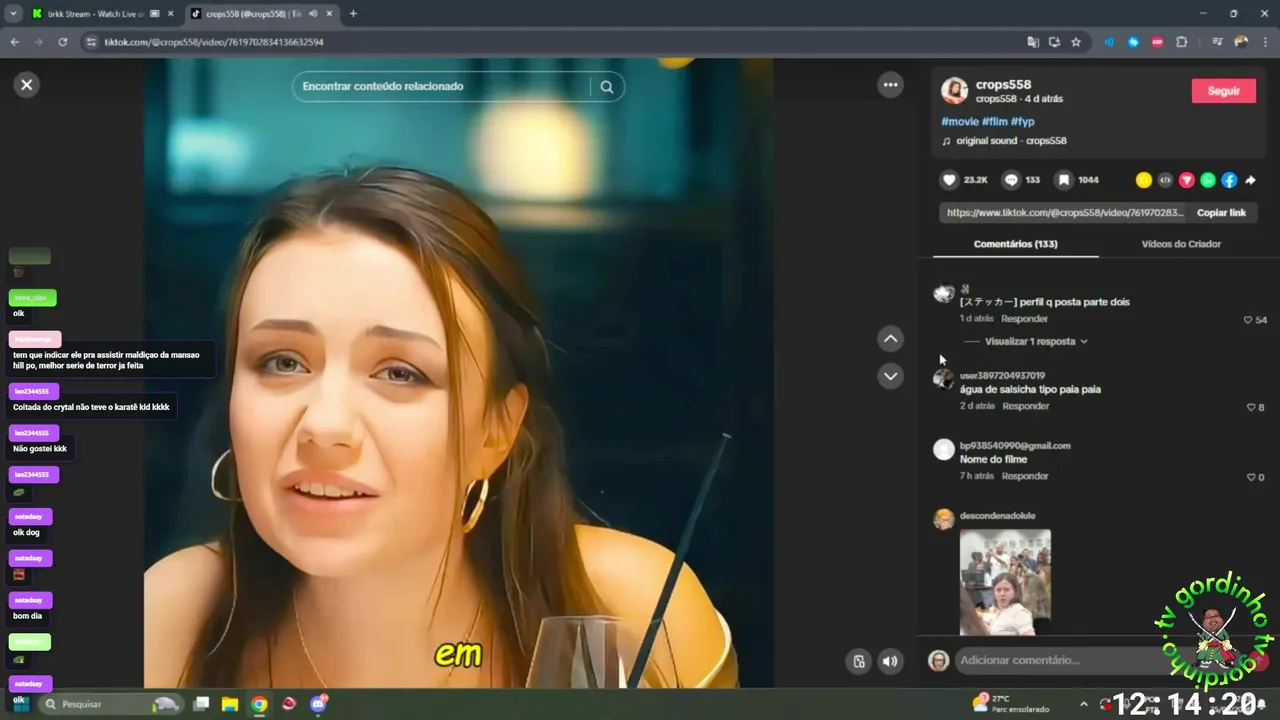The width and height of the screenshot is (1280, 720).
Task: Open Windows taskbar search 'Pesquisar'
Action: [x=112, y=704]
